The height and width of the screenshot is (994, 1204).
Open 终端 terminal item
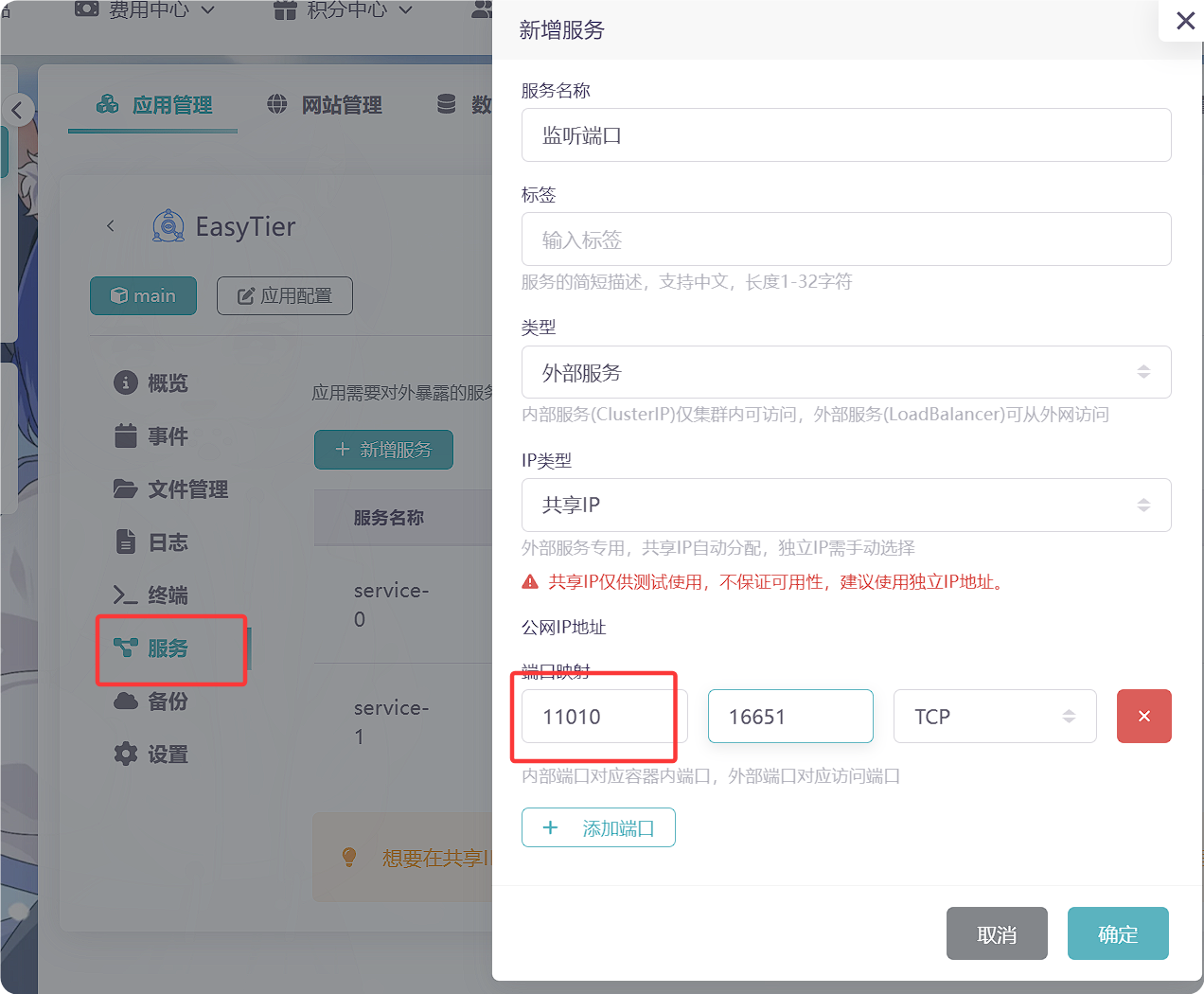coord(151,595)
